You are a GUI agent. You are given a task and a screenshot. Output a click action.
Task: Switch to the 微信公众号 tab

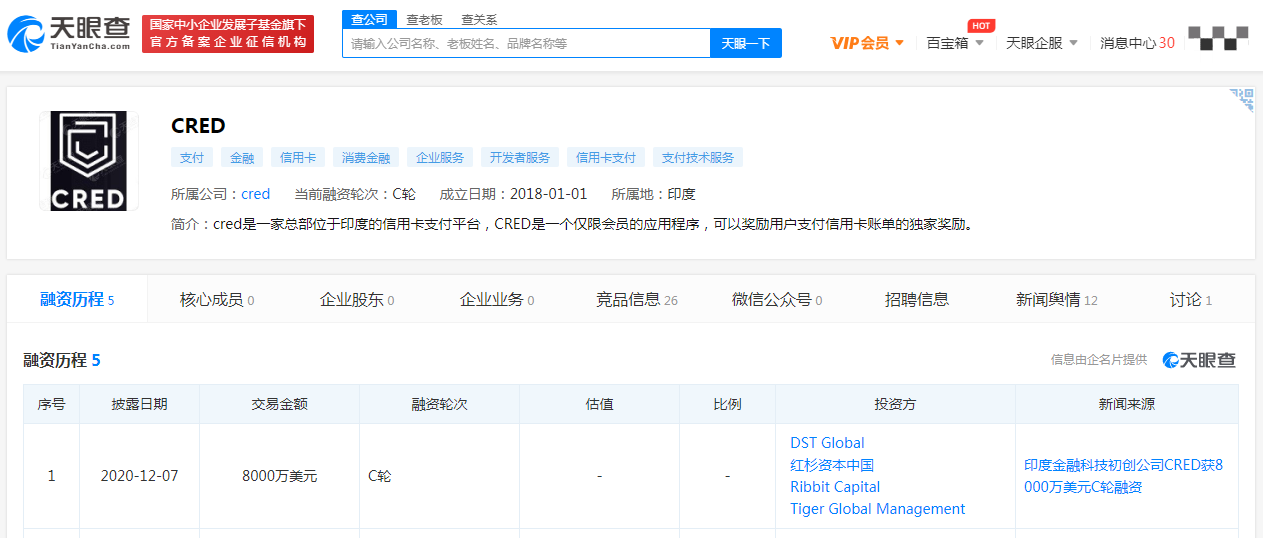pyautogui.click(x=777, y=299)
